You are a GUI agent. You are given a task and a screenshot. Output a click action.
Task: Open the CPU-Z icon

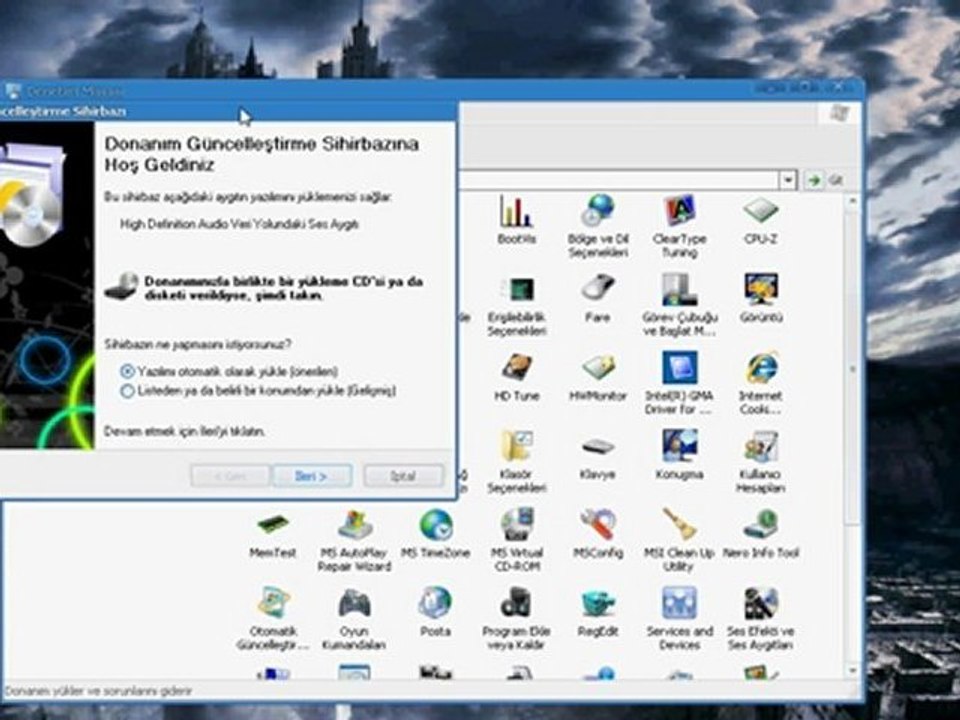click(761, 212)
